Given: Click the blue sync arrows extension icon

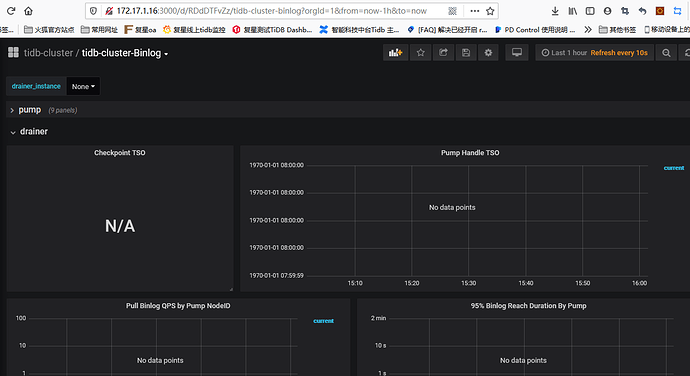Looking at the screenshot, I should tap(677, 11).
